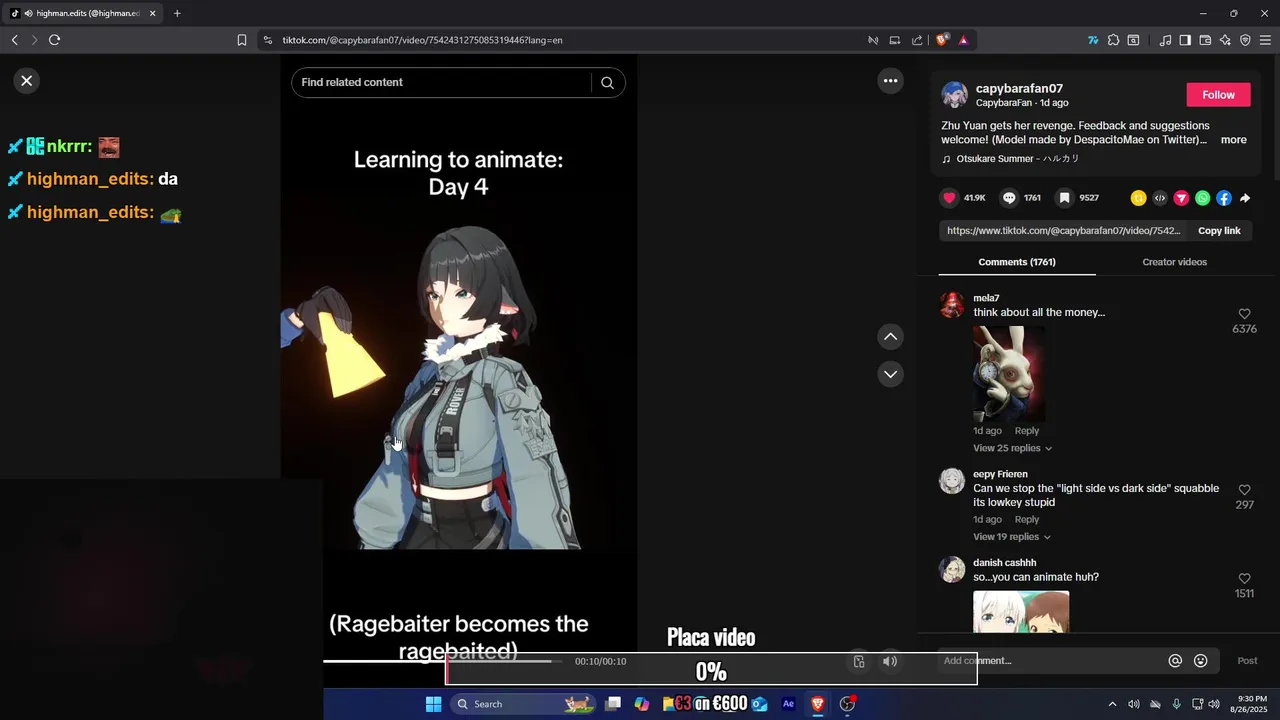The image size is (1280, 720).
Task: Open the Brave Shields lion icon
Action: (x=942, y=40)
